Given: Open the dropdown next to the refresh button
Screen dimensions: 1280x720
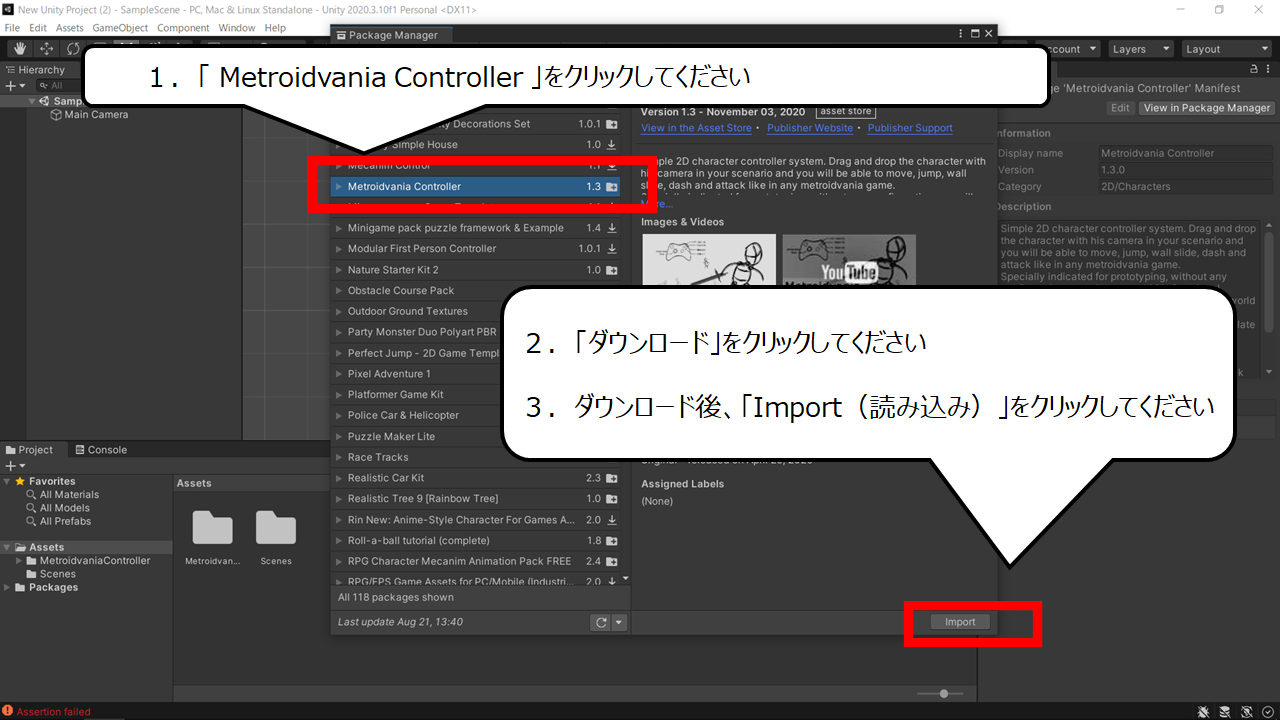Looking at the screenshot, I should tap(619, 622).
